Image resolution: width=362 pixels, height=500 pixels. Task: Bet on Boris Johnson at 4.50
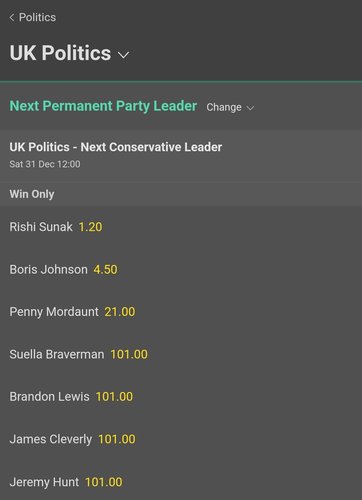pos(105,269)
